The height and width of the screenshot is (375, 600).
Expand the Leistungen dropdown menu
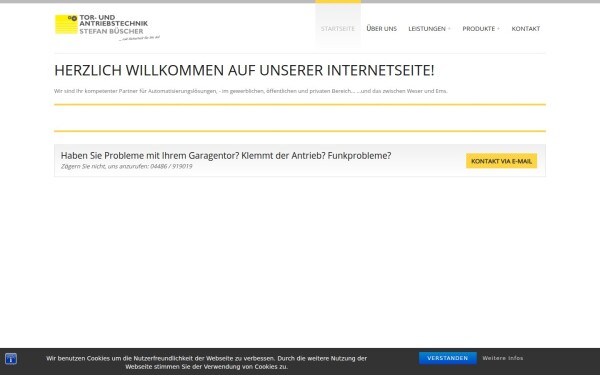pyautogui.click(x=429, y=29)
